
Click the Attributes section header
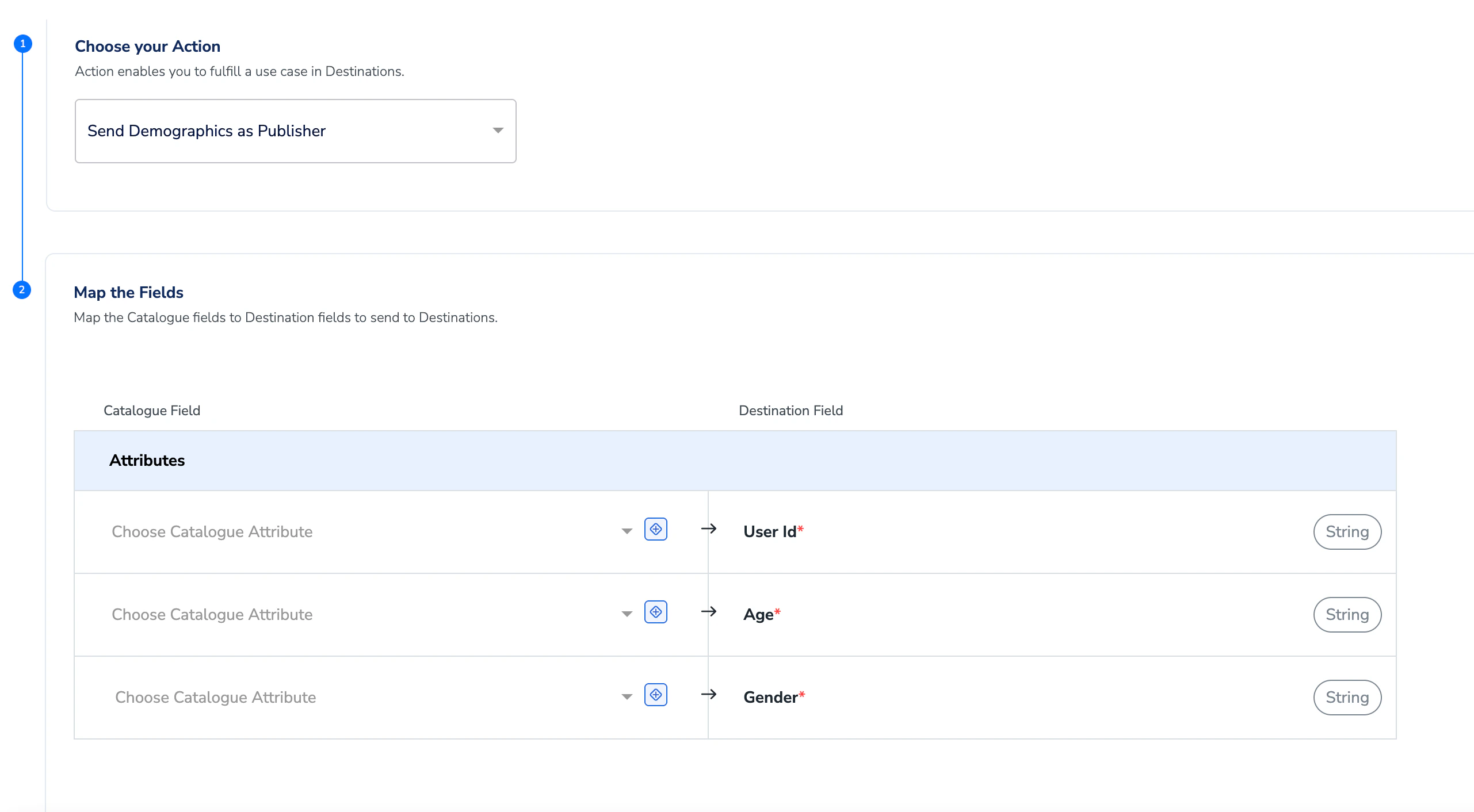tap(147, 461)
